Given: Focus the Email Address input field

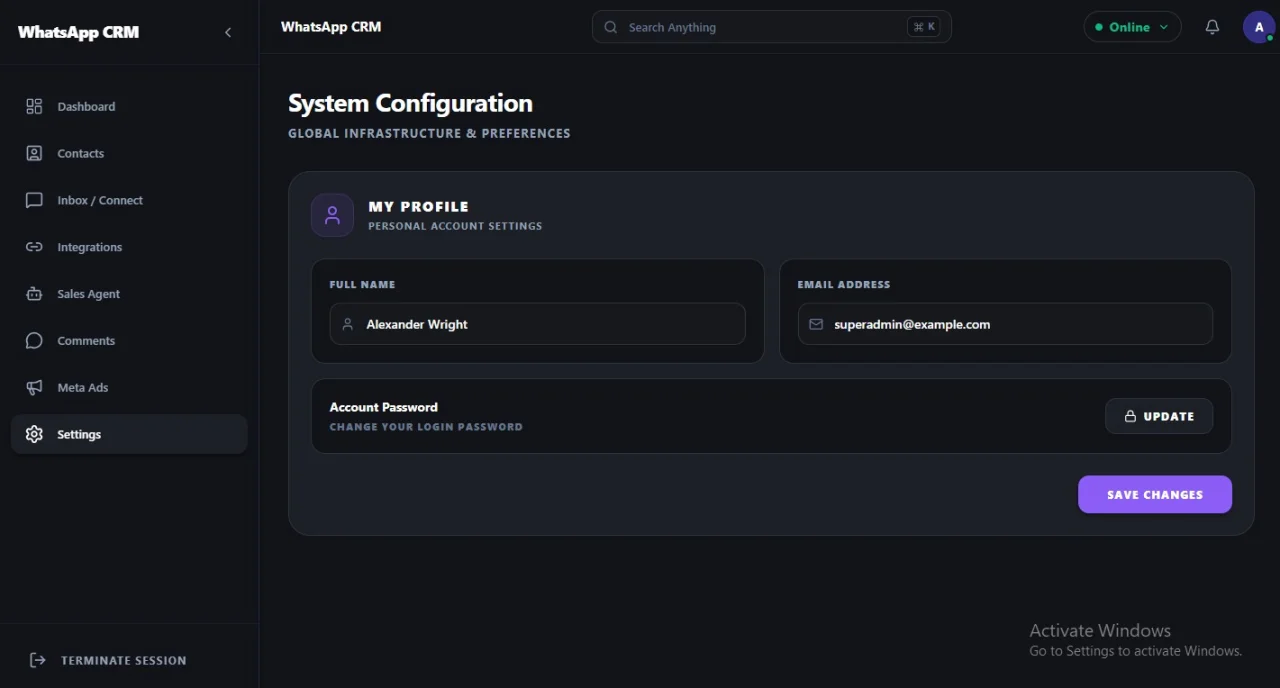Looking at the screenshot, I should 1005,324.
